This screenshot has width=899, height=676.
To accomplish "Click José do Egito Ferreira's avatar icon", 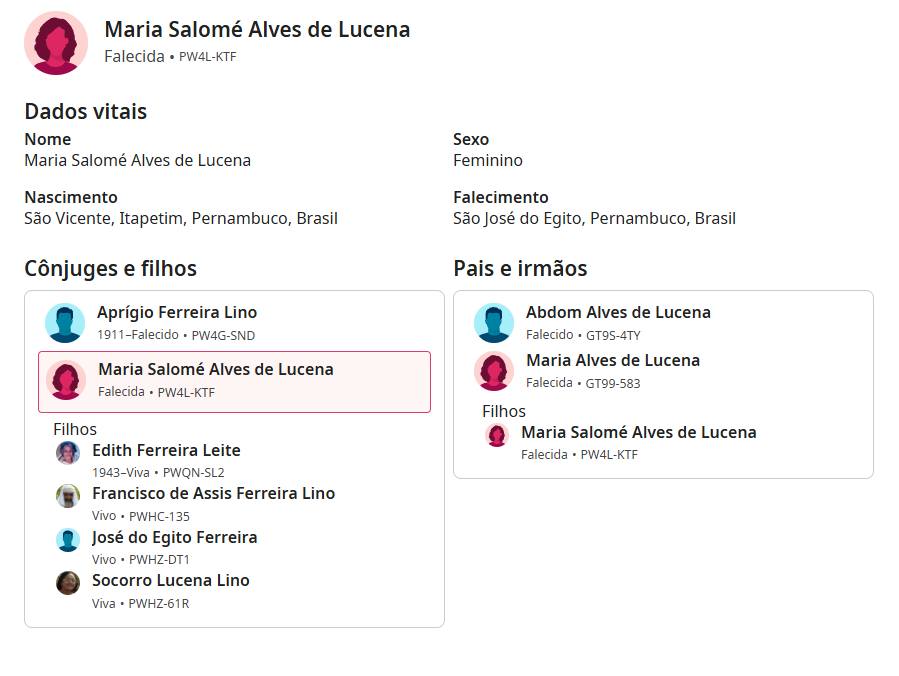I will [x=68, y=540].
